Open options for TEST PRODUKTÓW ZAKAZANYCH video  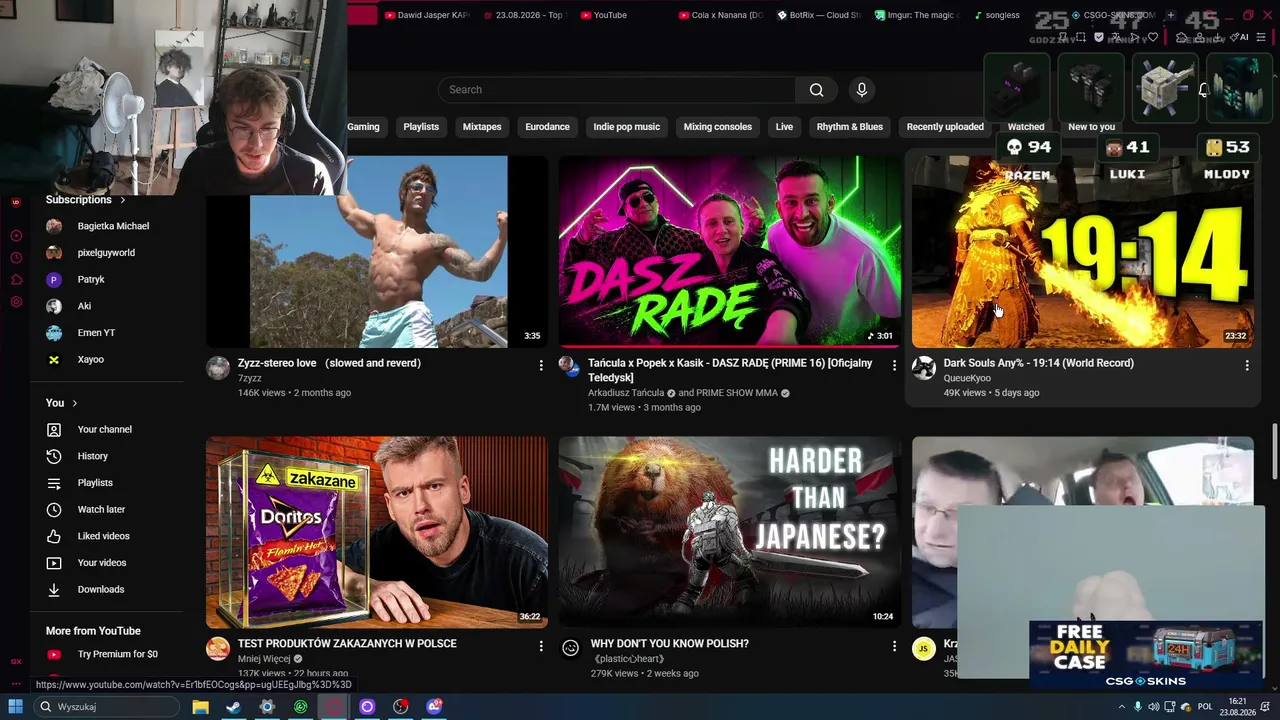[x=541, y=647]
